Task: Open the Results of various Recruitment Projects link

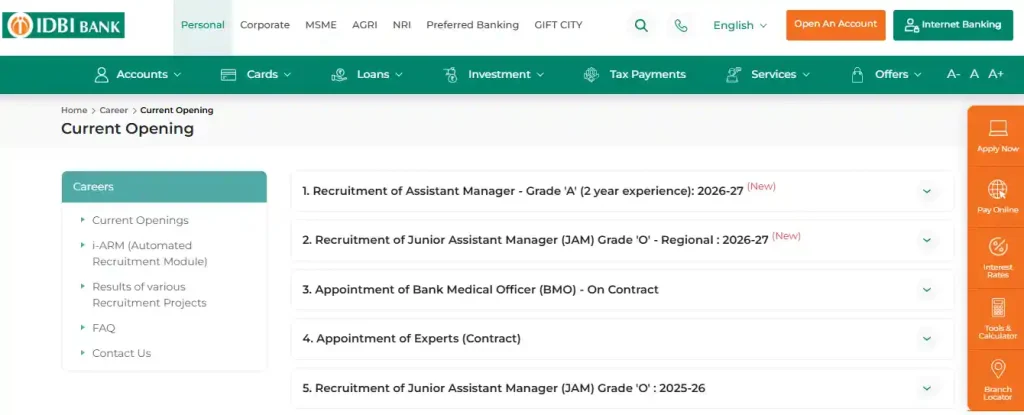Action: click(x=149, y=295)
